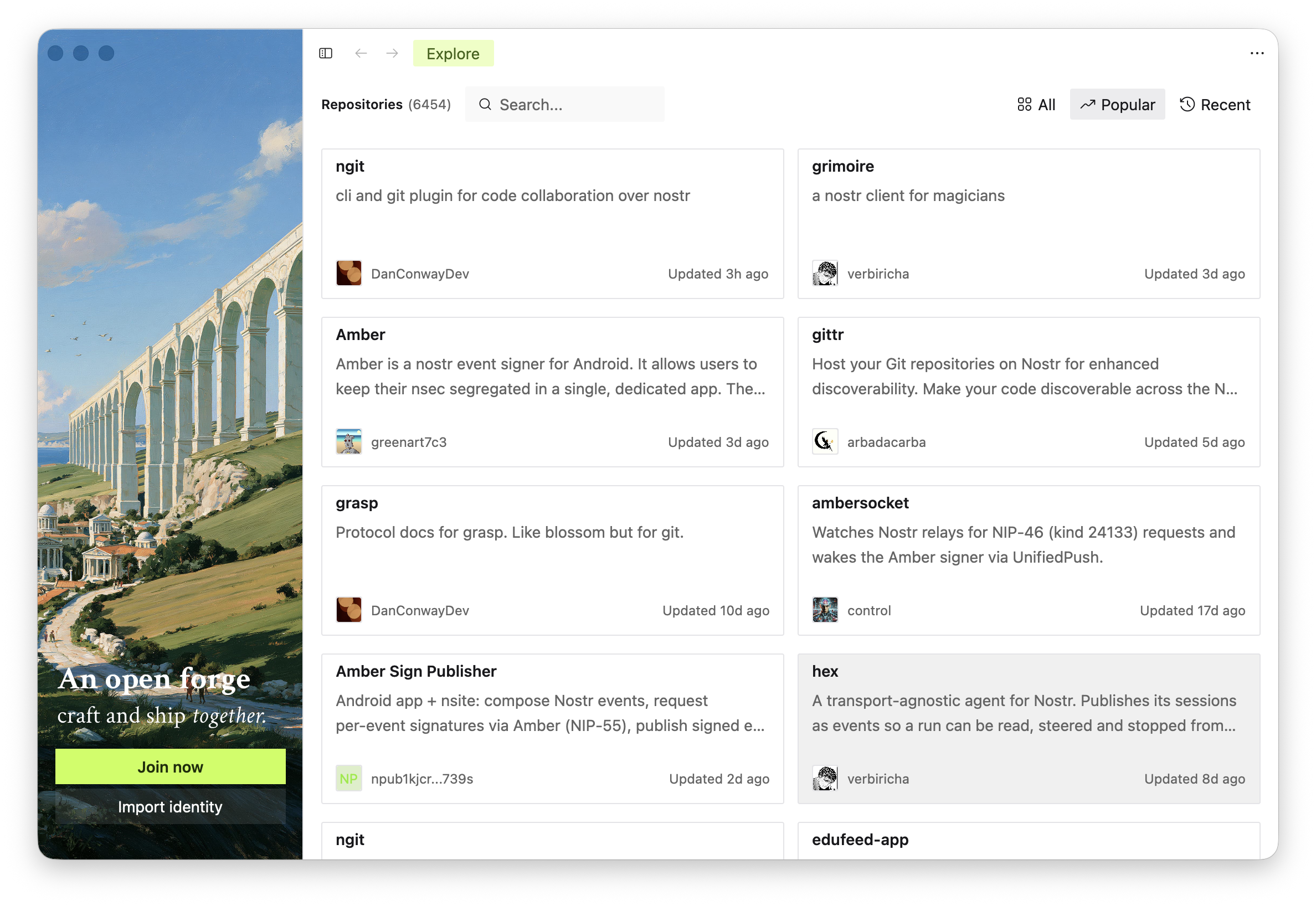Select the Explore tab

tap(453, 53)
